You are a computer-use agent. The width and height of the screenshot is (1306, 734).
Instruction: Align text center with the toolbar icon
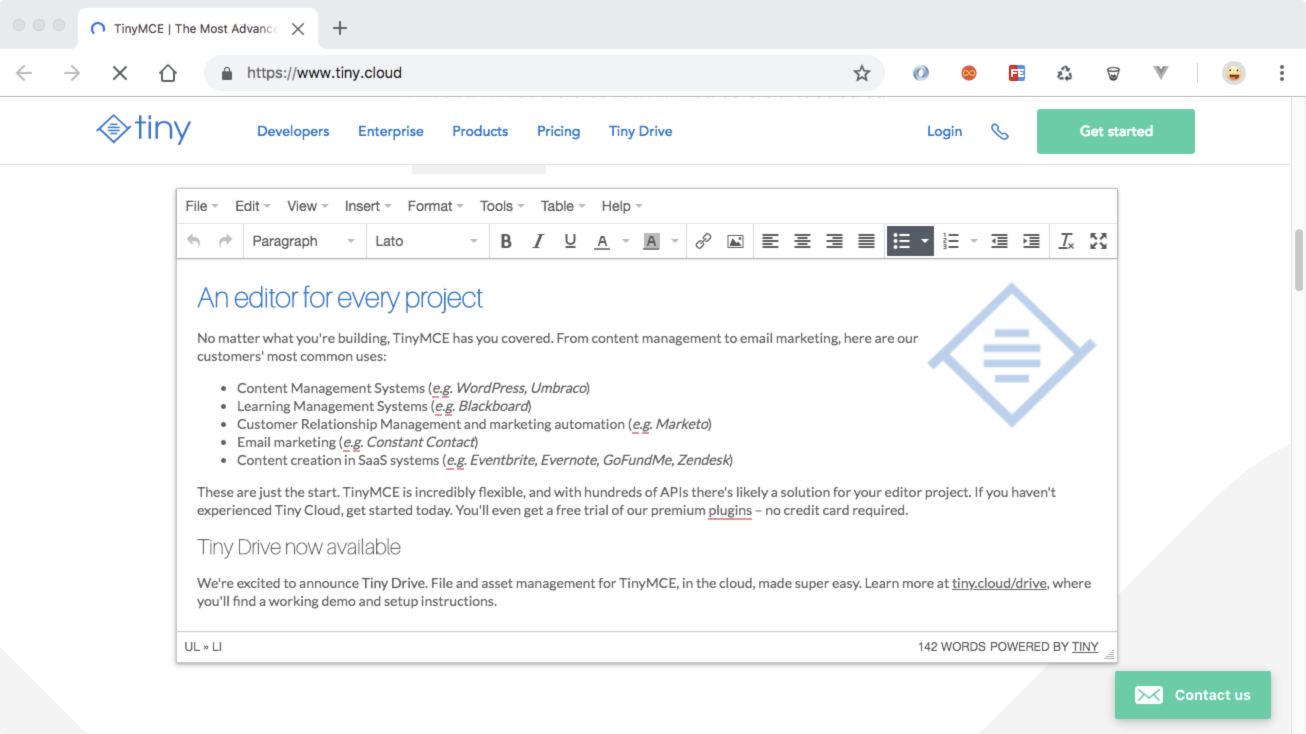pyautogui.click(x=802, y=240)
